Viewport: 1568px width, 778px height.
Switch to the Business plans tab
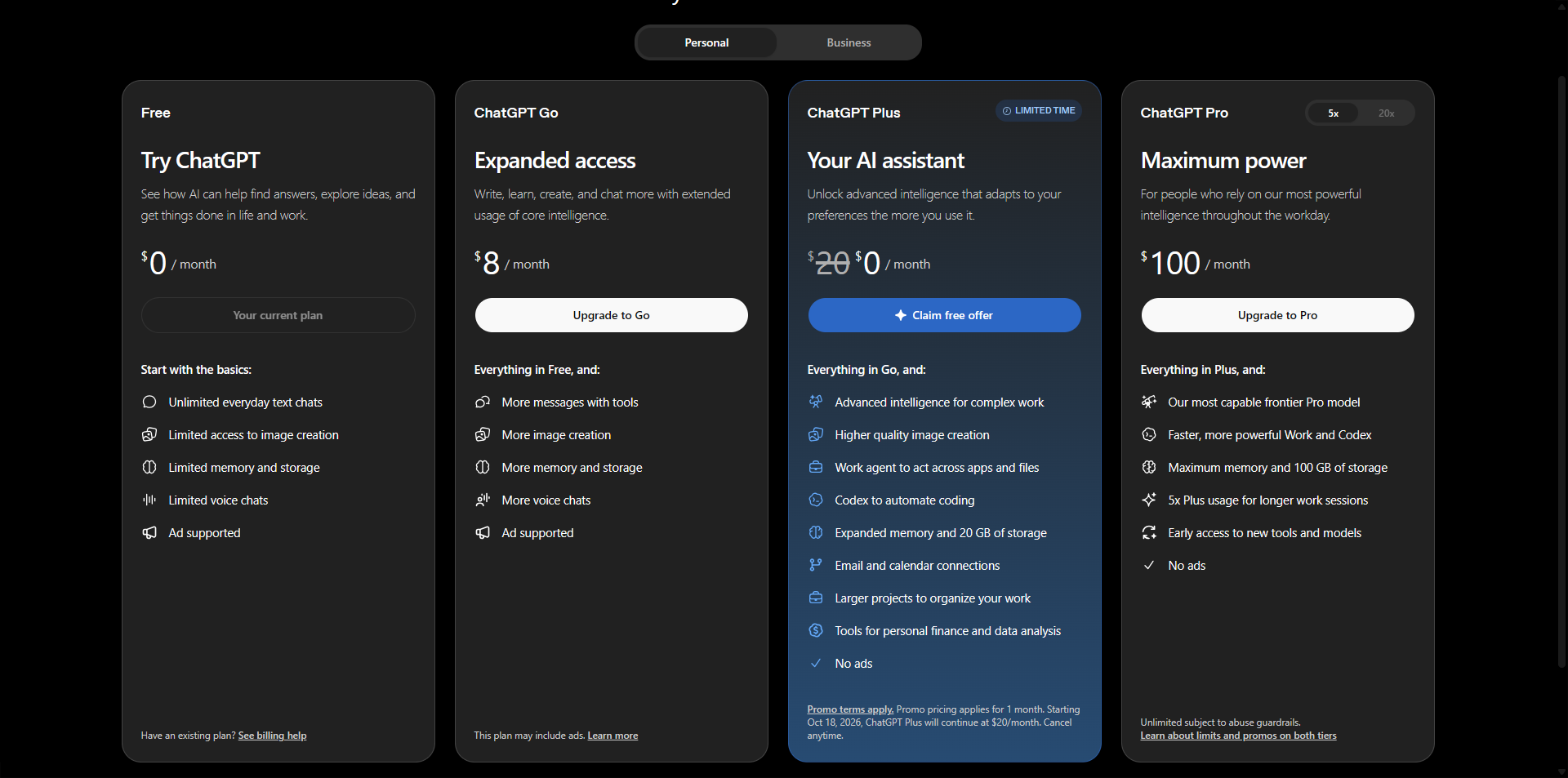pyautogui.click(x=849, y=42)
